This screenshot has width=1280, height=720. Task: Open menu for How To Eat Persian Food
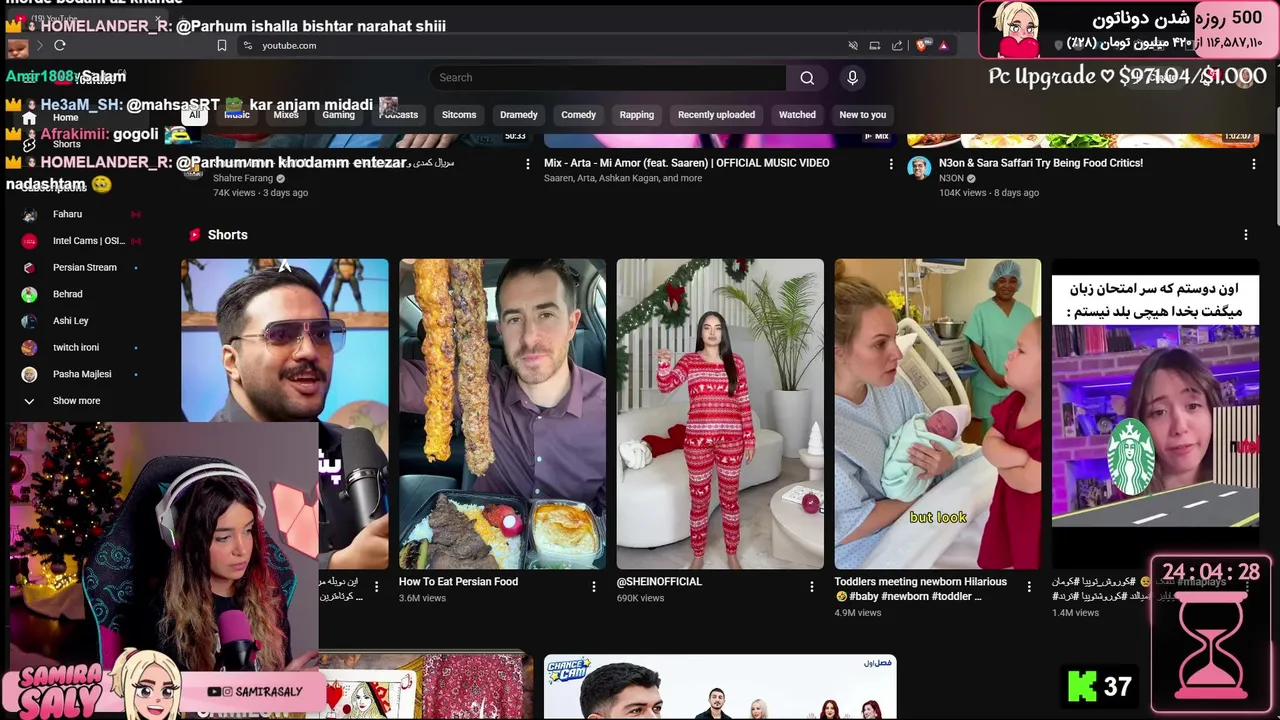(x=593, y=587)
